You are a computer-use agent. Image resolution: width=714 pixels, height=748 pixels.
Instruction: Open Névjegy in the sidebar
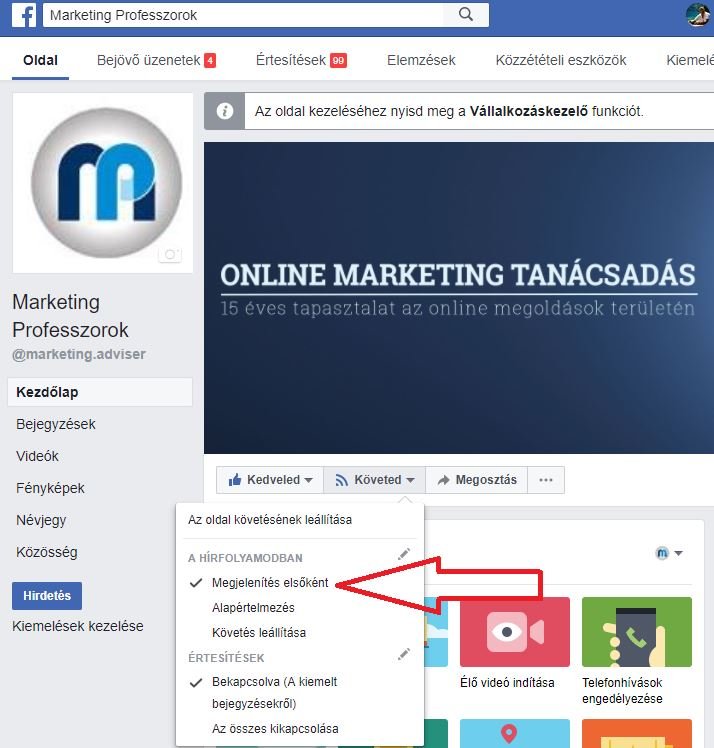tap(41, 520)
